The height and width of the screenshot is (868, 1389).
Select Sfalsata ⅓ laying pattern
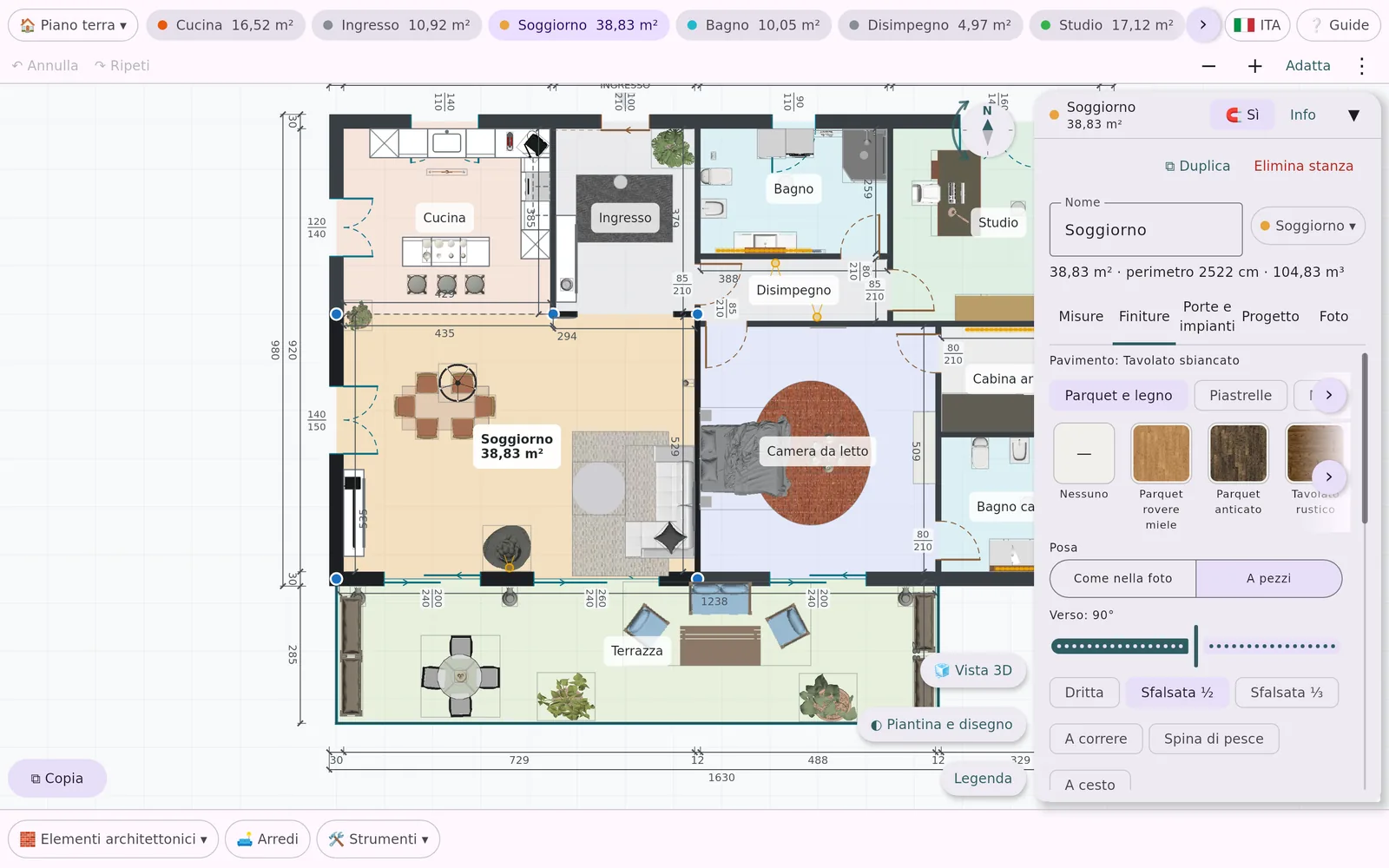pos(1286,693)
